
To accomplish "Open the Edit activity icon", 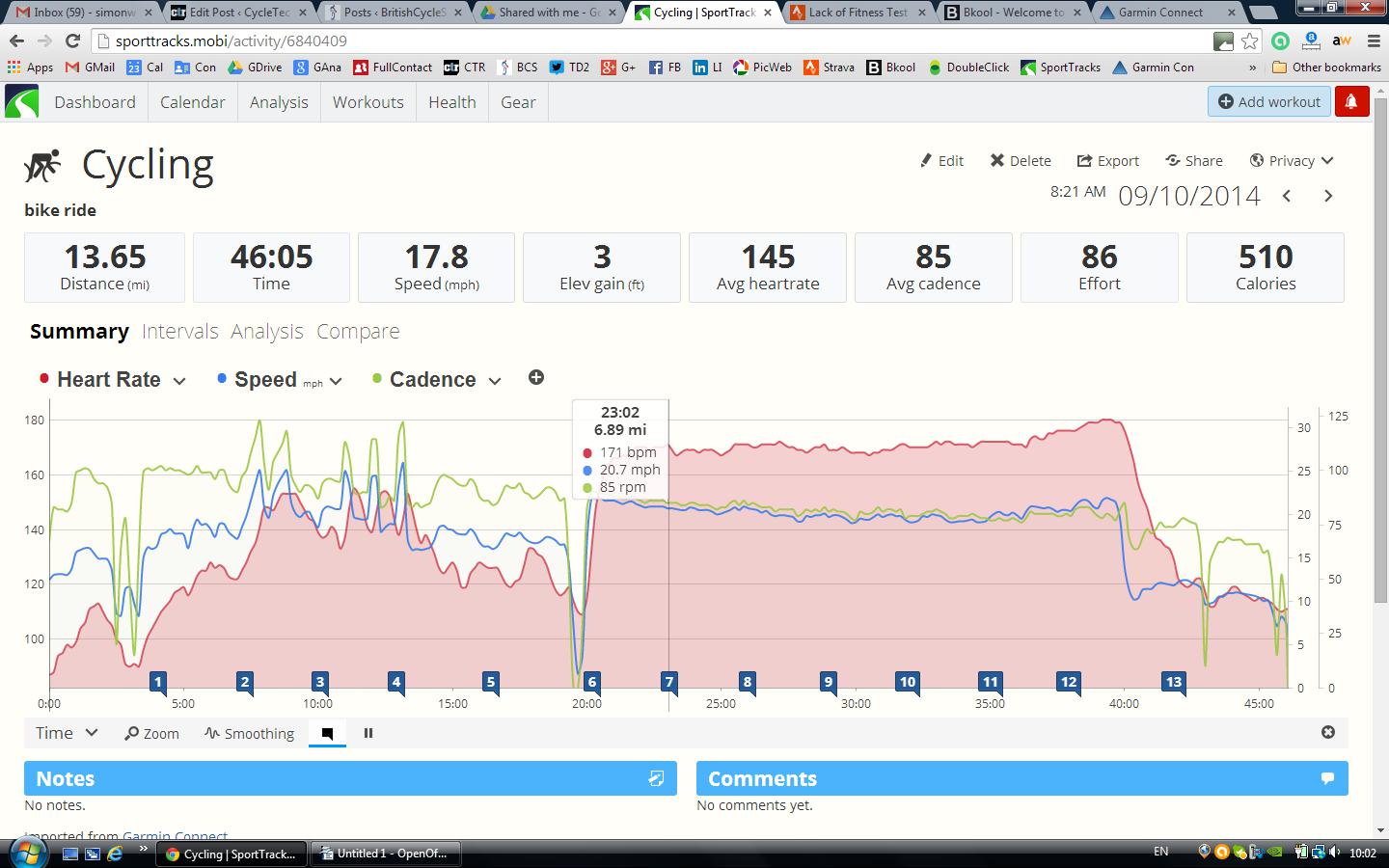I will tap(940, 160).
